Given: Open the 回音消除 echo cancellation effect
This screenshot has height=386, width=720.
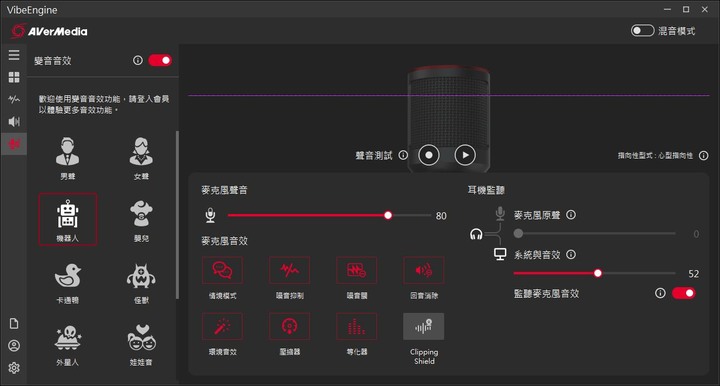Looking at the screenshot, I should click(423, 270).
